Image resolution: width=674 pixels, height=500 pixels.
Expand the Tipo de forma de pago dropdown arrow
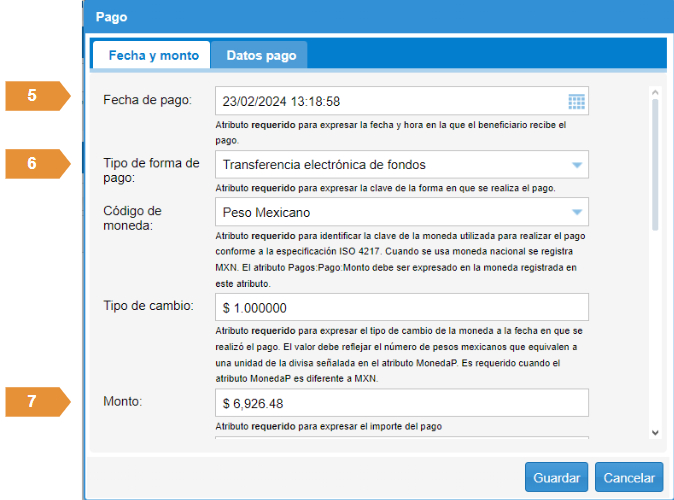click(x=576, y=164)
